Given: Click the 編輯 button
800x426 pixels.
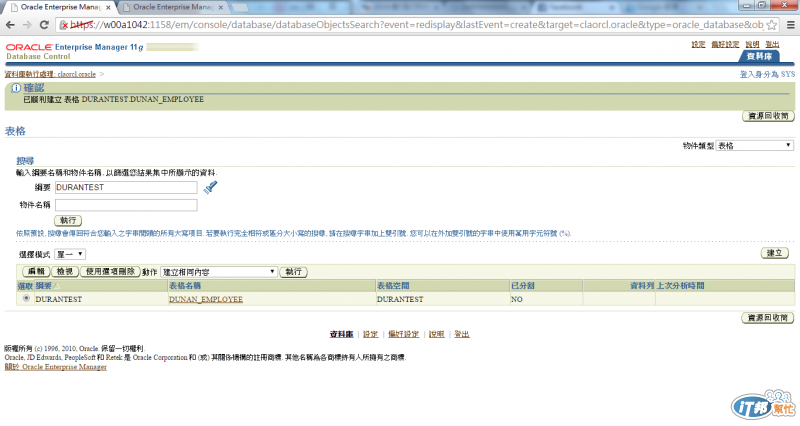Looking at the screenshot, I should [x=36, y=271].
